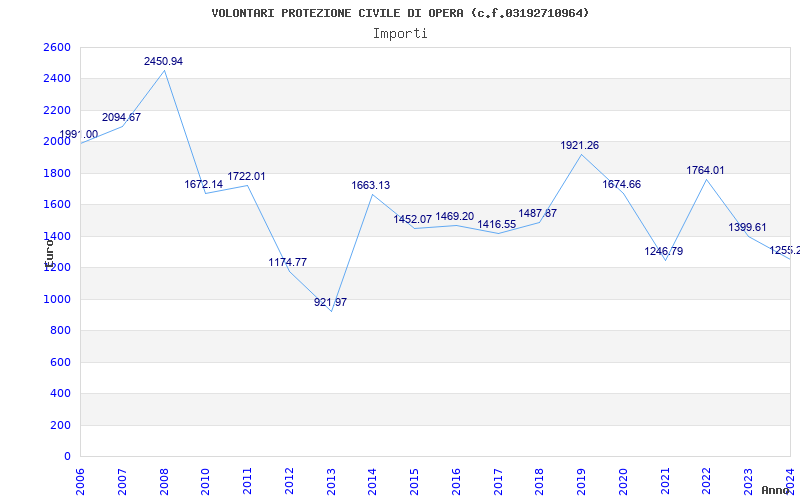The image size is (800, 500).
Task: Click the 1722.01 value label
Action: [246, 177]
